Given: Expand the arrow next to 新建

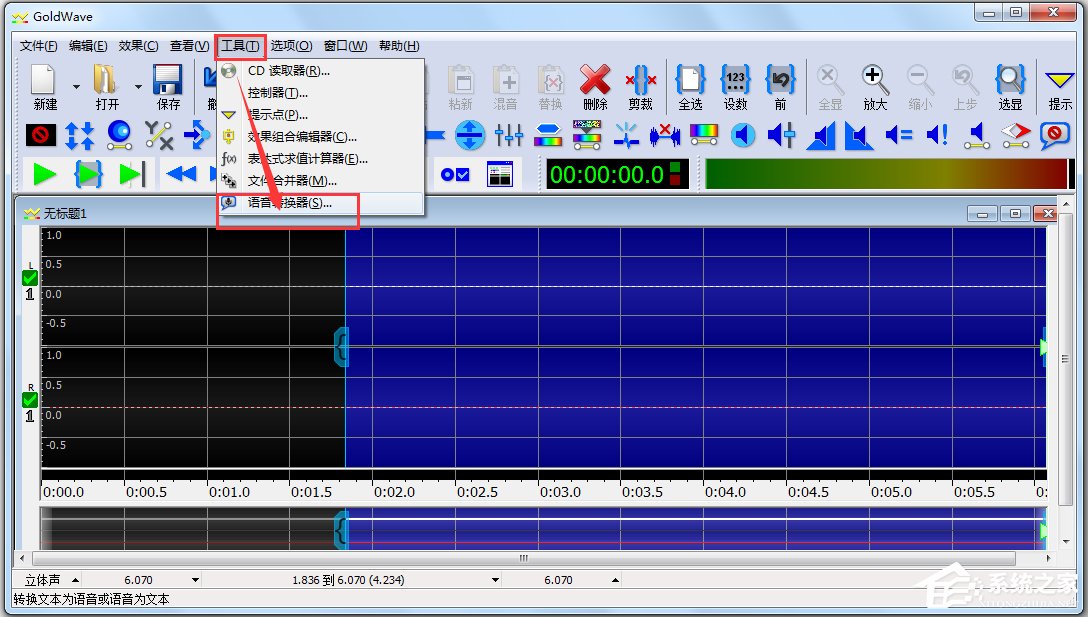Looking at the screenshot, I should coord(76,87).
